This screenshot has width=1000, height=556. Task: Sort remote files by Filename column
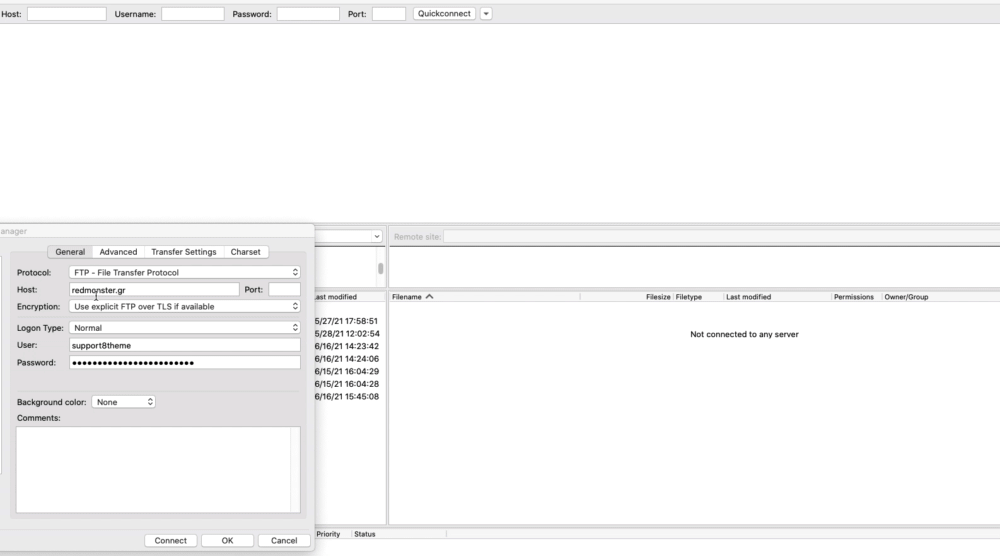tap(484, 297)
